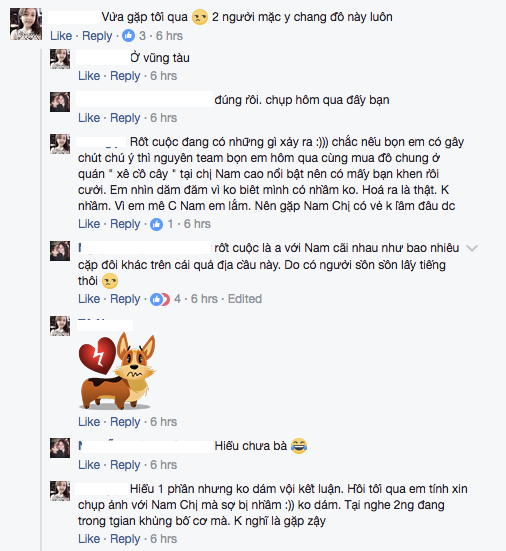Reply to the corgi sticker comment
Image resolution: width=506 pixels, height=551 pixels.
[125, 422]
